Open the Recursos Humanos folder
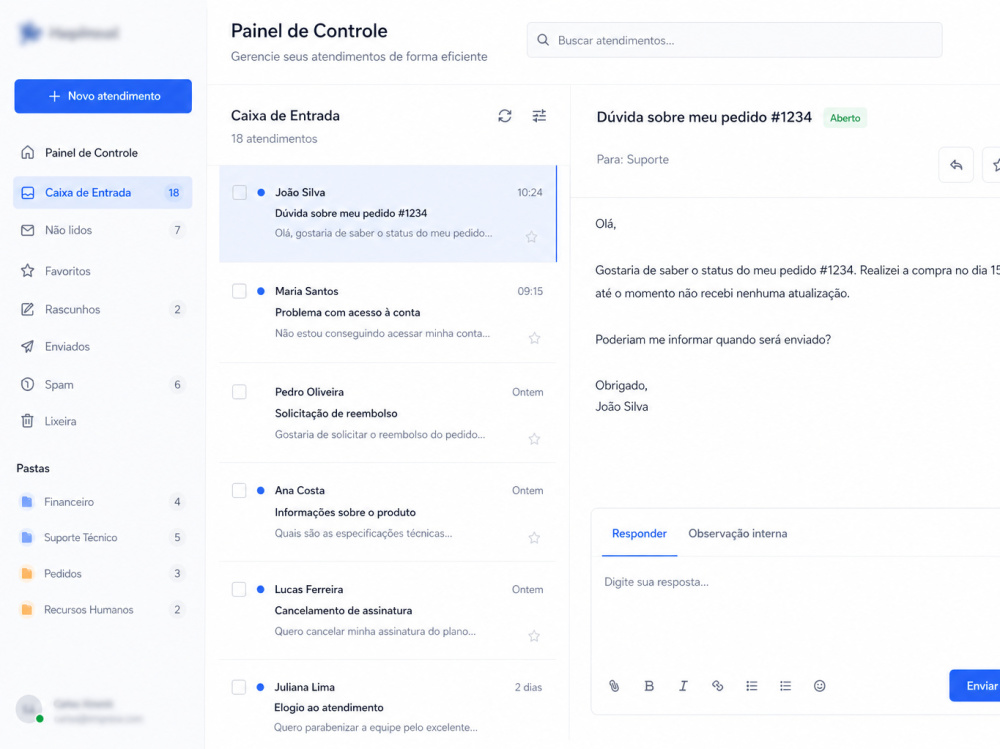This screenshot has height=749, width=1000. pos(103,610)
